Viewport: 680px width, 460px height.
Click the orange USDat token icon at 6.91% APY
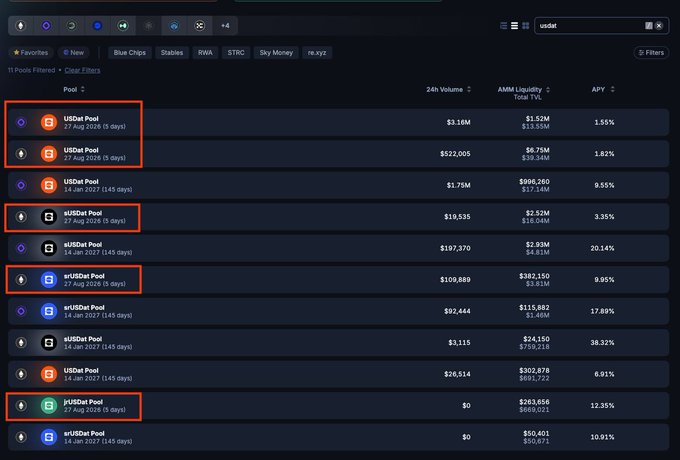(49, 374)
